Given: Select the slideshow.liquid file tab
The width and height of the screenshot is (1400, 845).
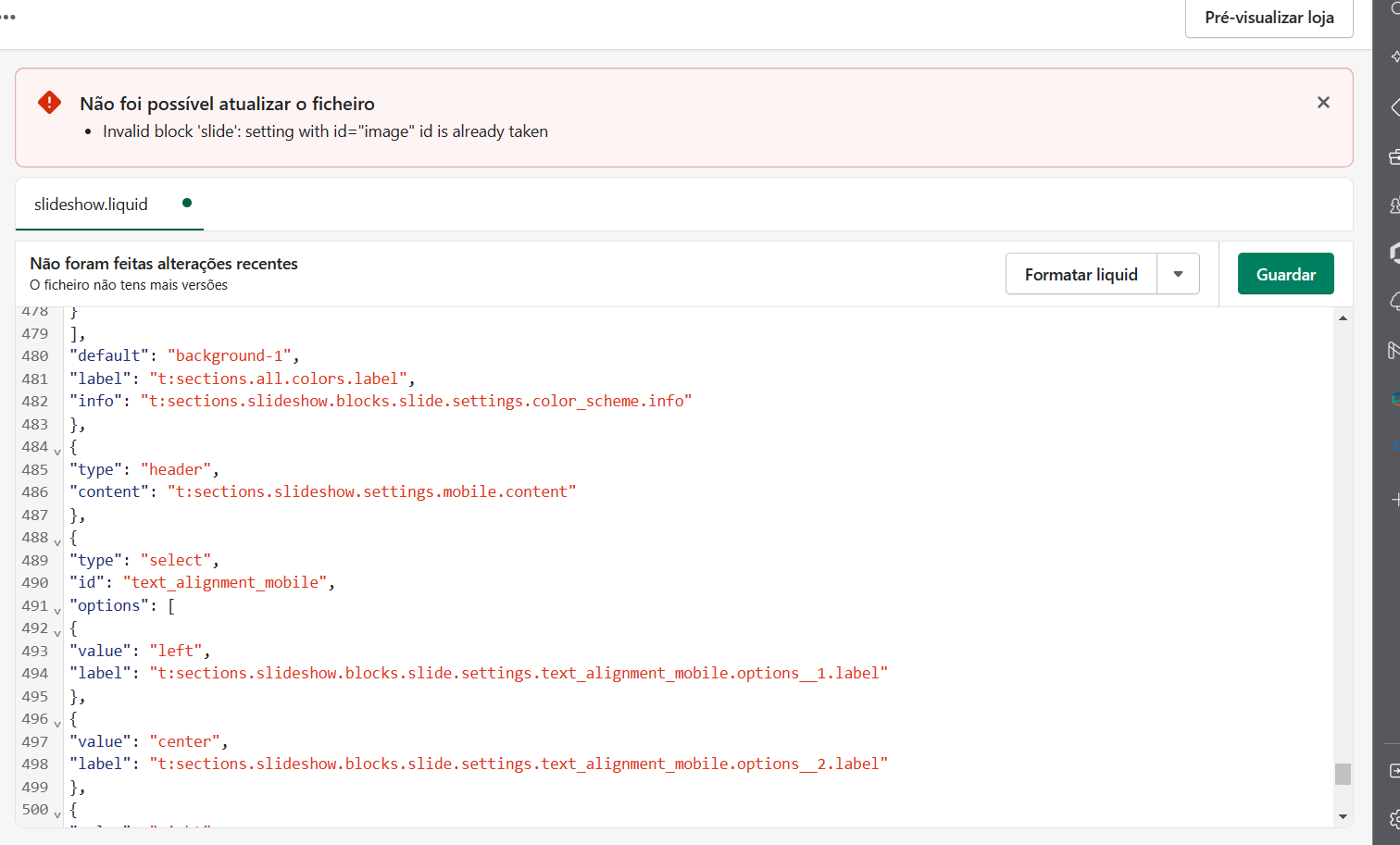Looking at the screenshot, I should click(91, 205).
